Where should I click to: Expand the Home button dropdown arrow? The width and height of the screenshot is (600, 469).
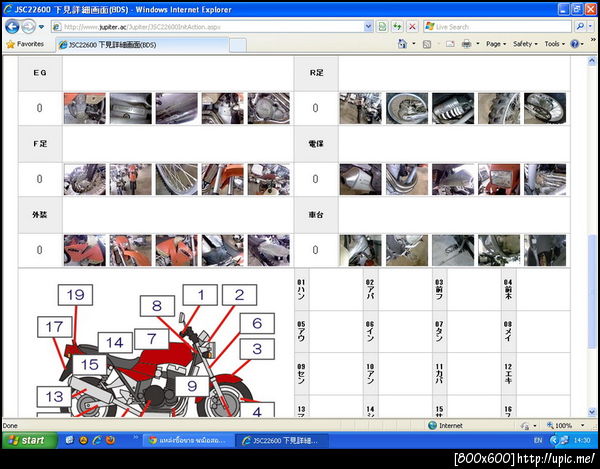[x=414, y=44]
